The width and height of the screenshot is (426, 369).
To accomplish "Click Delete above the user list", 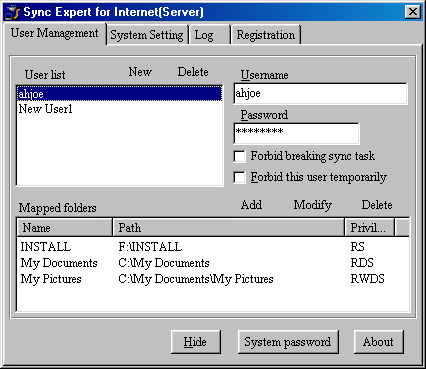I will [193, 72].
